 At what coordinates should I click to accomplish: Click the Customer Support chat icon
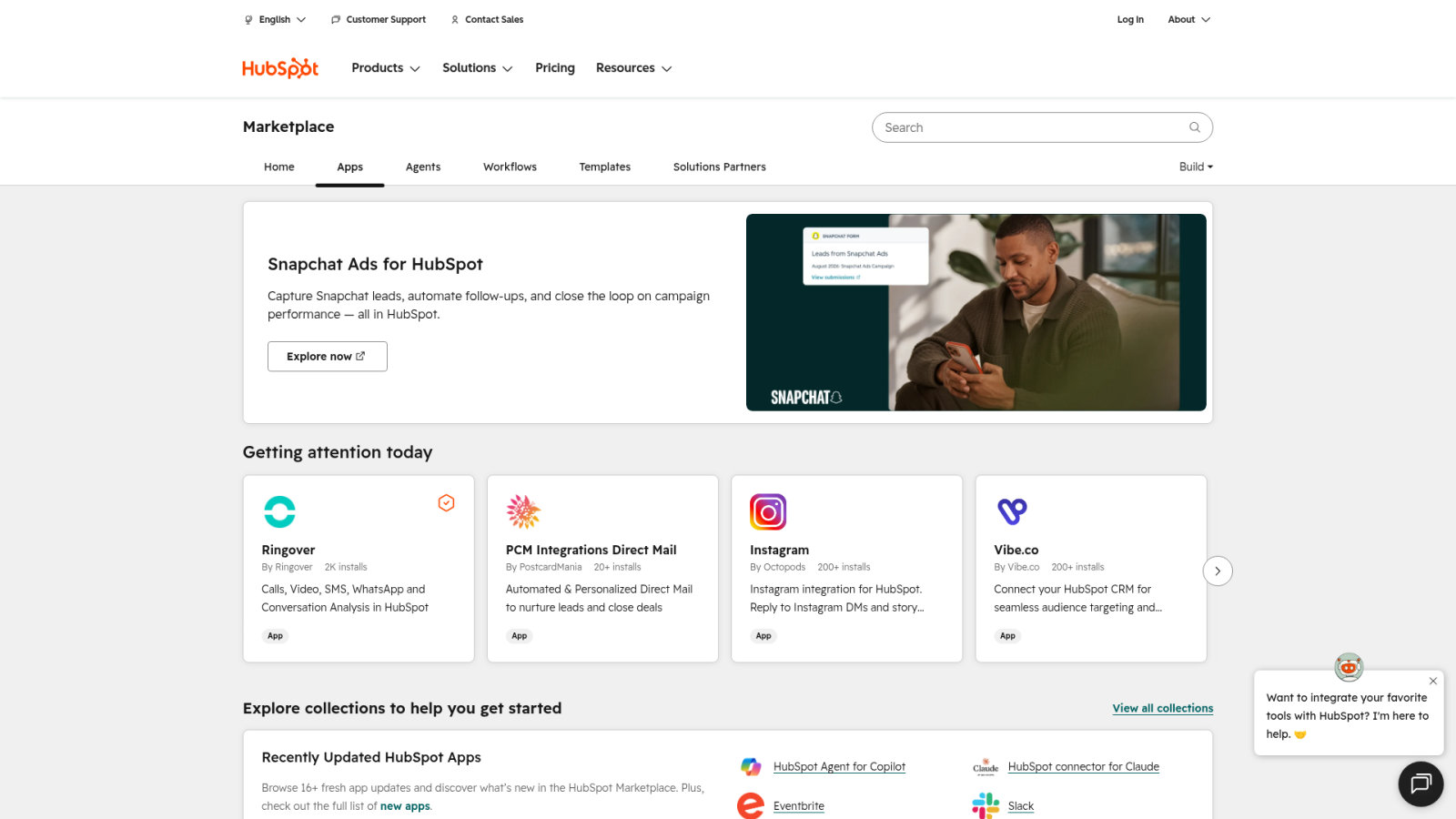(x=336, y=20)
